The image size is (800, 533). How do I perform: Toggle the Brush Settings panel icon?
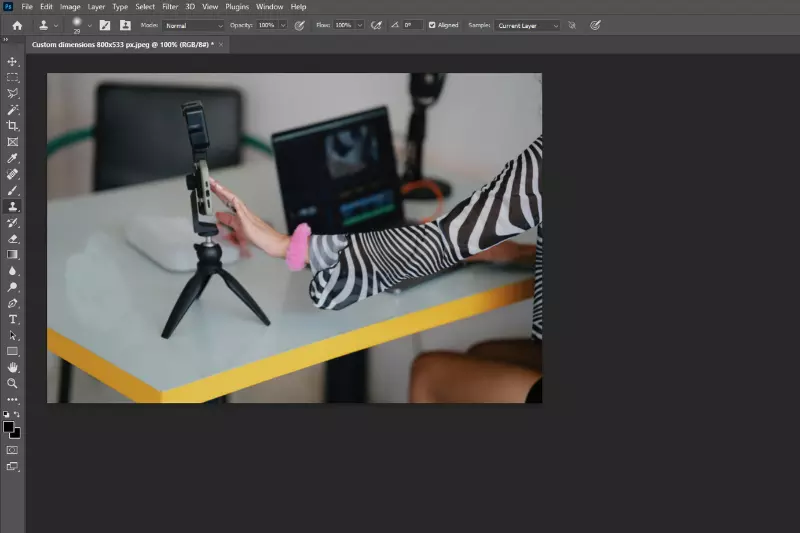coord(105,26)
